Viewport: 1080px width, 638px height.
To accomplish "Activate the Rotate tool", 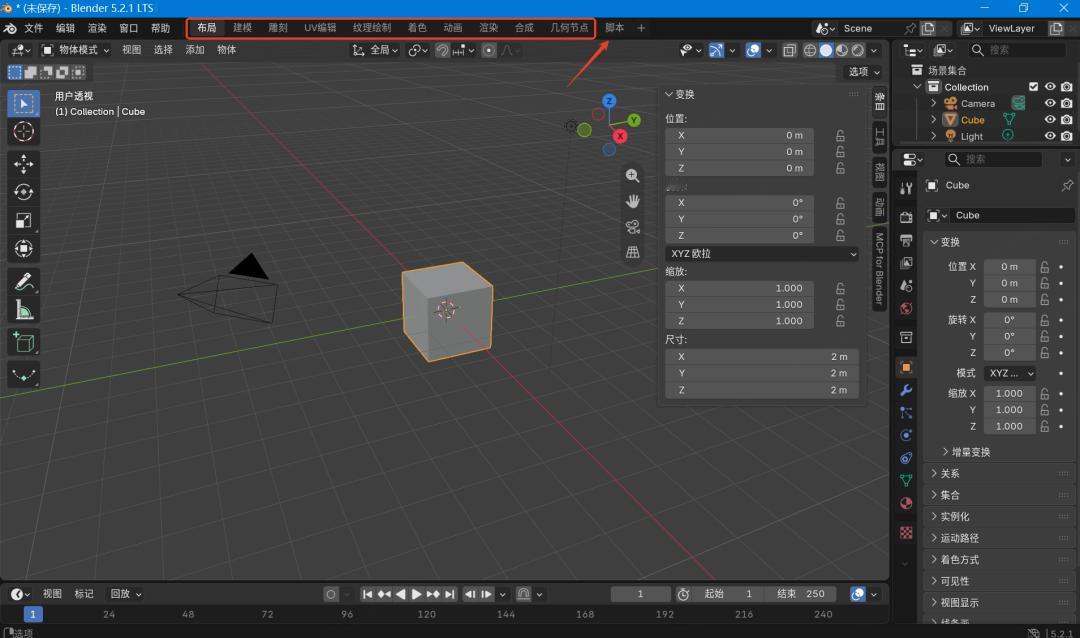I will click(23, 192).
